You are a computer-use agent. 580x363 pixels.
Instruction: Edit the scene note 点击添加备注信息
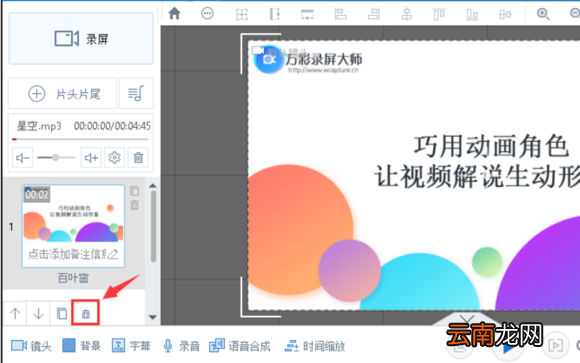point(73,254)
